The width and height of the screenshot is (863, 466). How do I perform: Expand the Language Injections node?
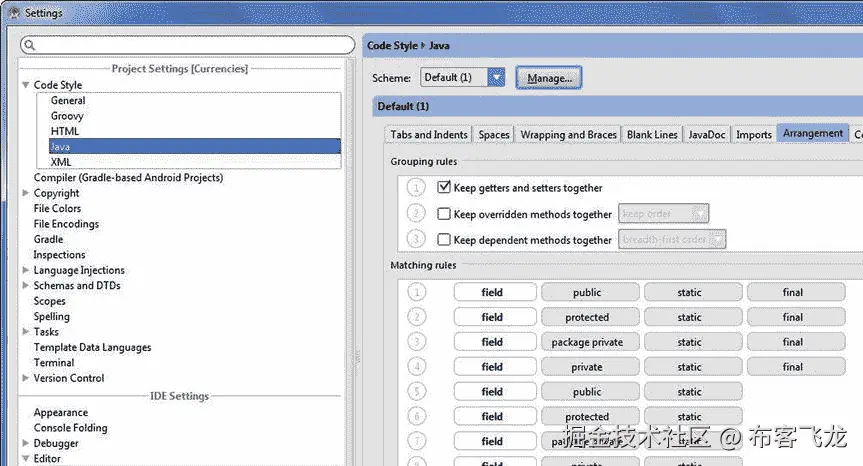click(x=25, y=270)
